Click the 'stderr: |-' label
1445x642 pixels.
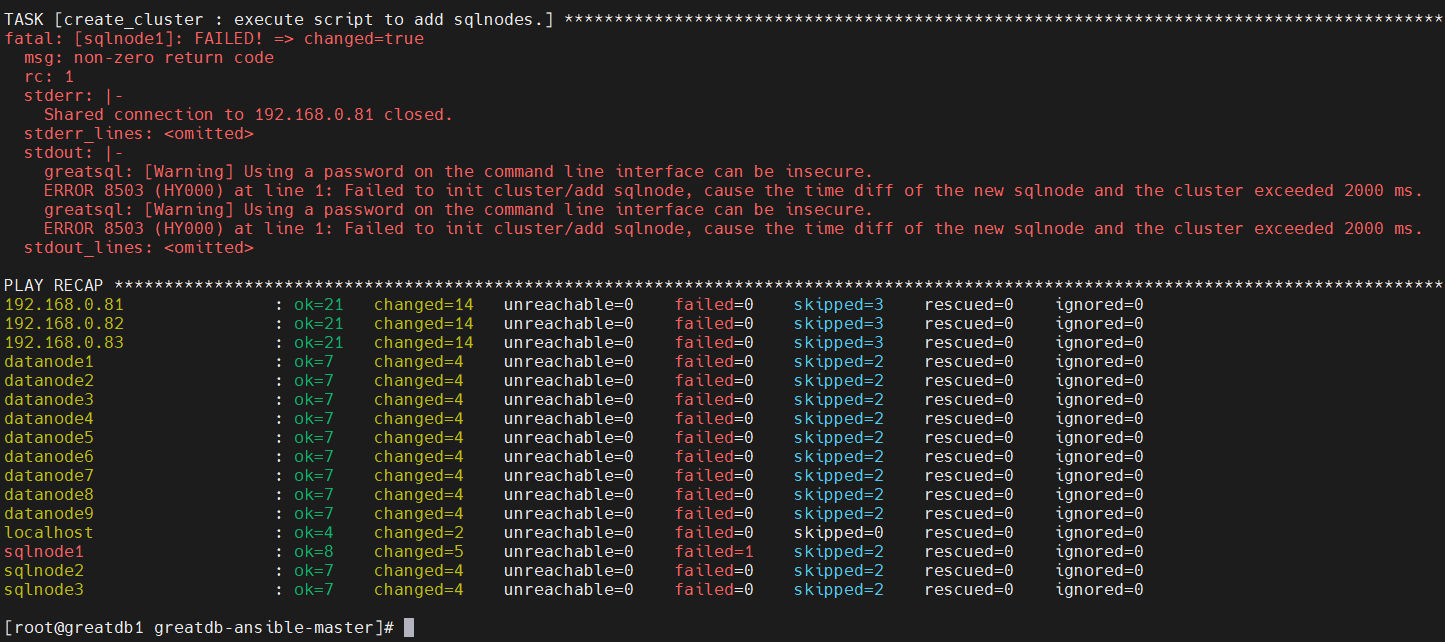coord(74,96)
